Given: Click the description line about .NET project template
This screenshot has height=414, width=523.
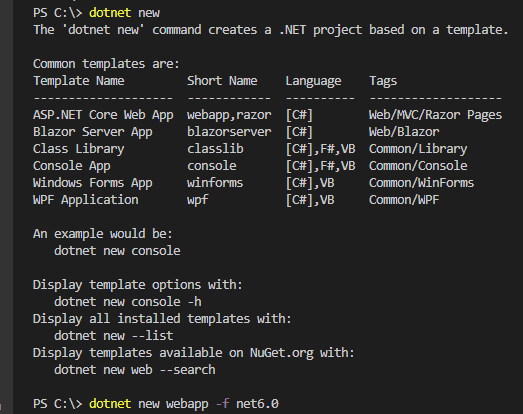Looking at the screenshot, I should (271, 30).
